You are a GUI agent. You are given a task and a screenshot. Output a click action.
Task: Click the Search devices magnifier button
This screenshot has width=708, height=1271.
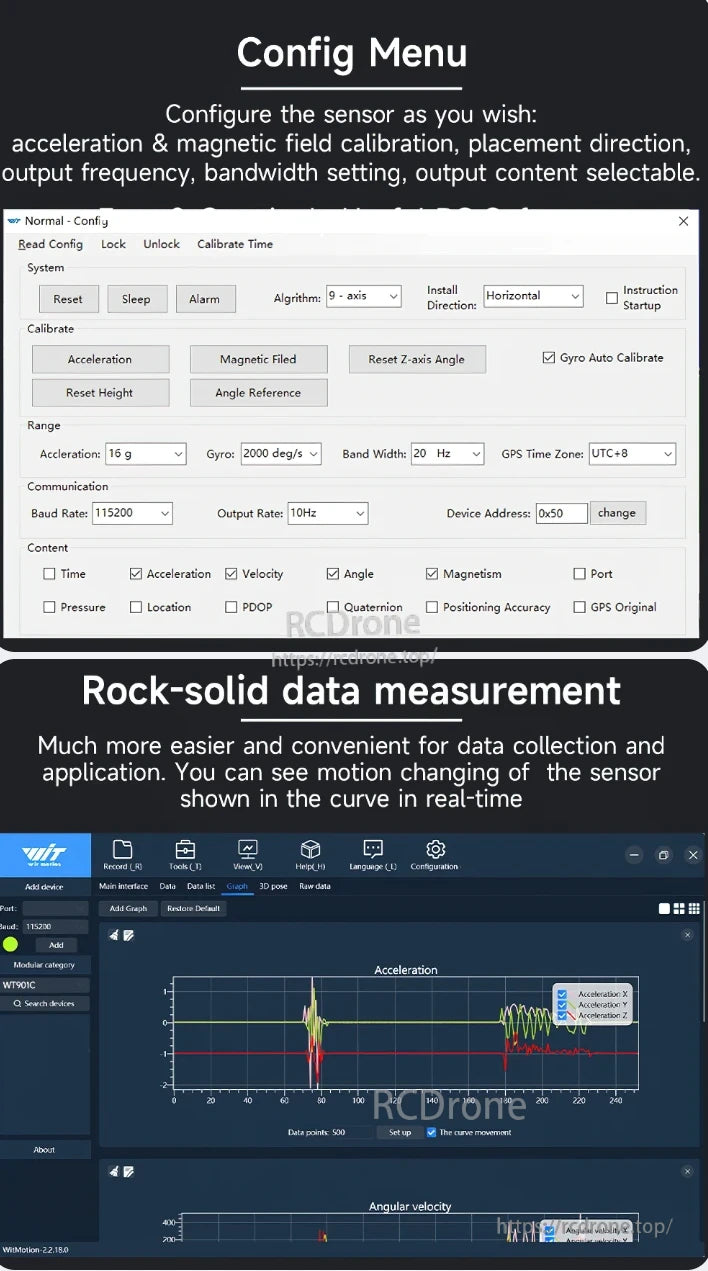click(x=45, y=1003)
